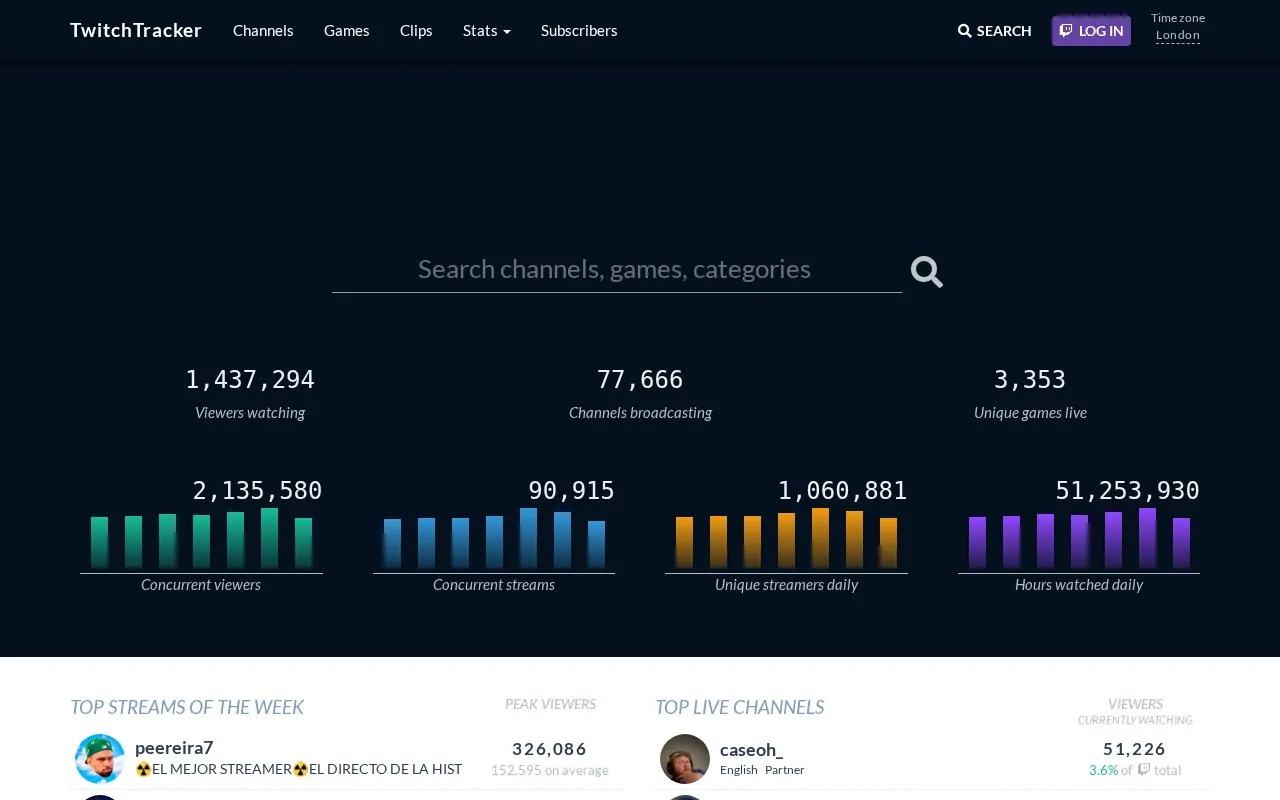
Task: Click the Twitch icon beside 'total'
Action: tap(1144, 770)
